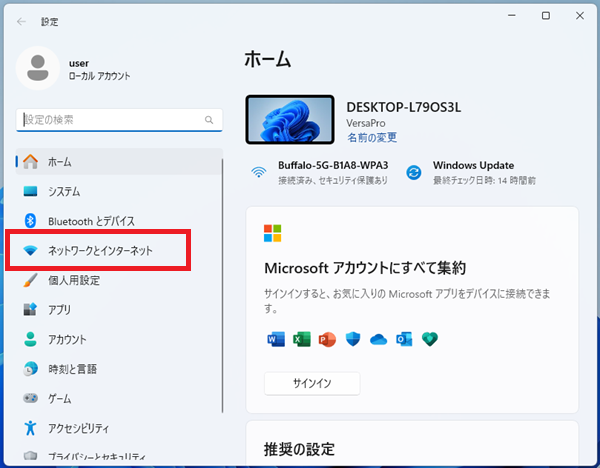
Task: Click the 時刻と言語 clock globe icon
Action: point(30,369)
